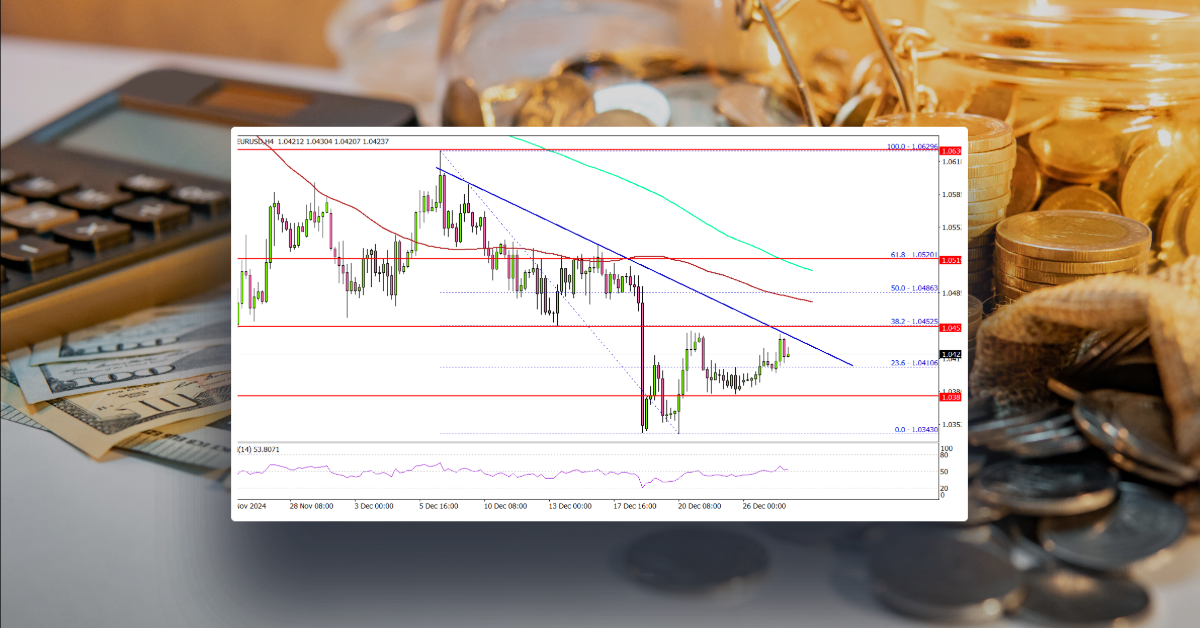Select the red 1.063 price tag

point(950,150)
